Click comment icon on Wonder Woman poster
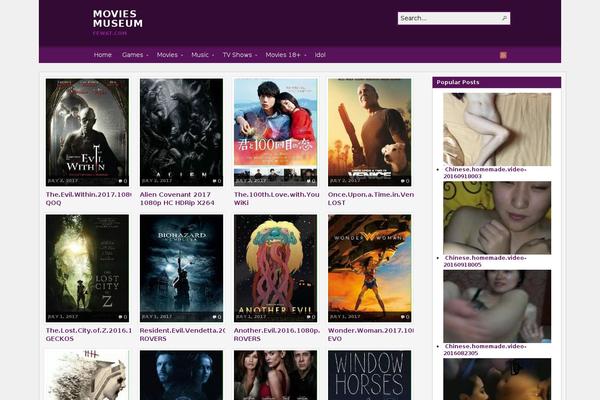This screenshot has width=600, height=400. (x=403, y=317)
